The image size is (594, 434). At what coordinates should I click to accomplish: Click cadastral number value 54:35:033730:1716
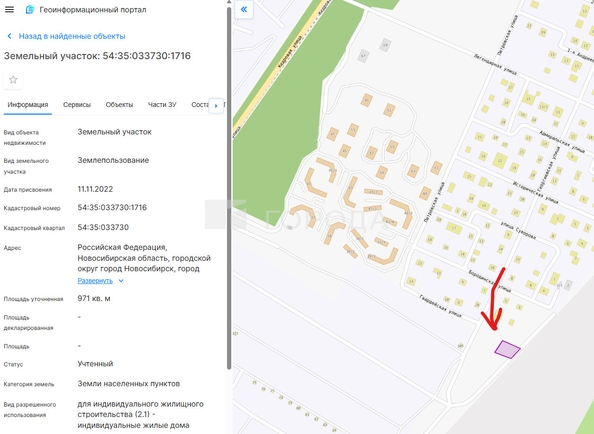tap(112, 208)
